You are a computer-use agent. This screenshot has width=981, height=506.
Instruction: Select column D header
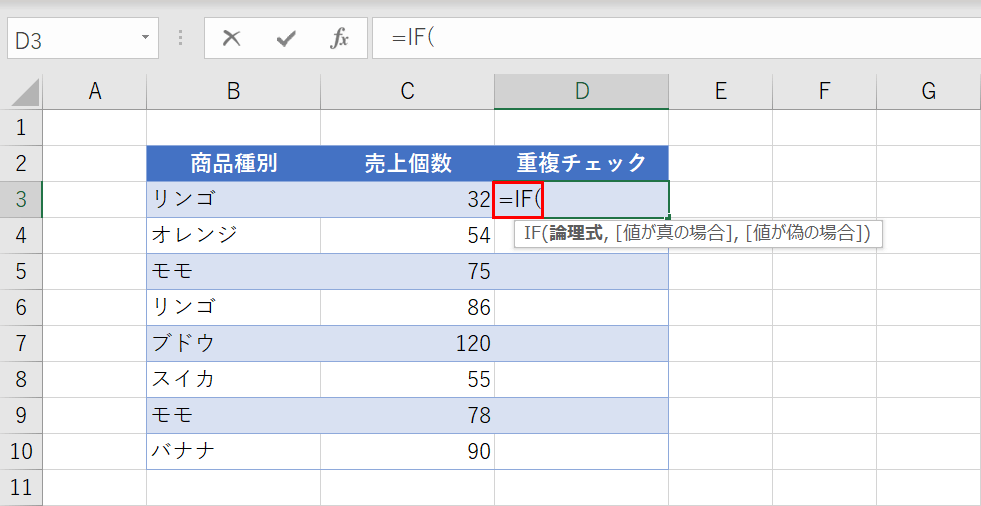pos(581,92)
